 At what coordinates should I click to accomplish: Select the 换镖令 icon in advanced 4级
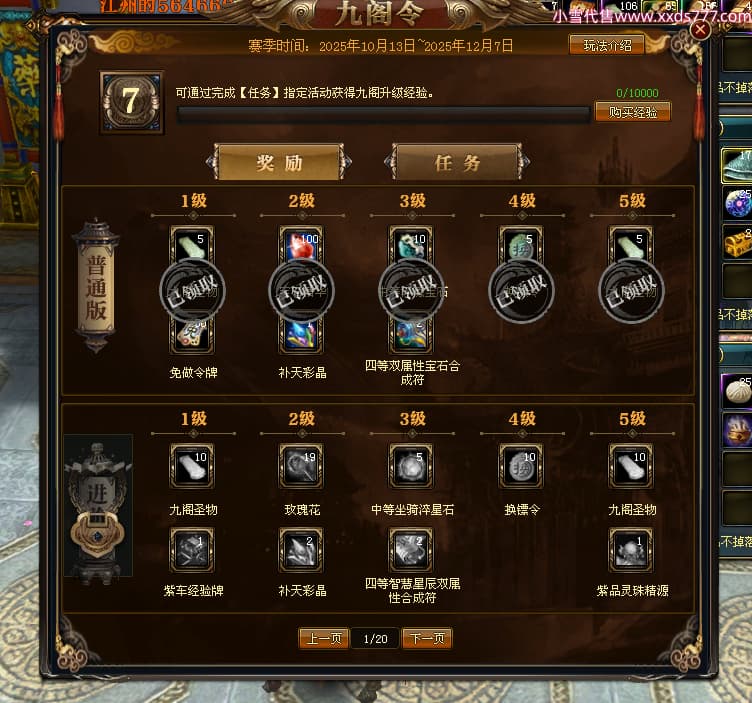tap(521, 466)
